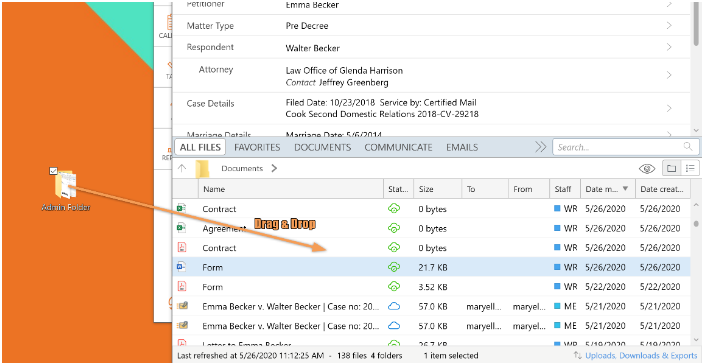Open the DOCUMENTS tab

[322, 147]
